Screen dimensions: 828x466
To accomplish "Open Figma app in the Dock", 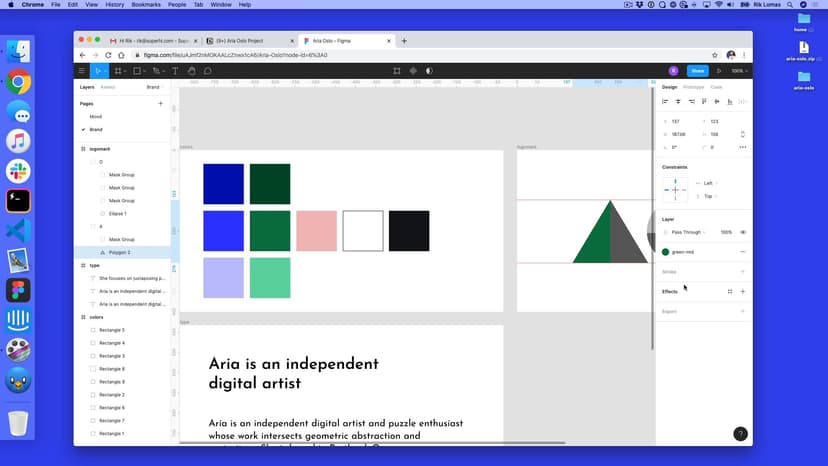I will click(18, 290).
